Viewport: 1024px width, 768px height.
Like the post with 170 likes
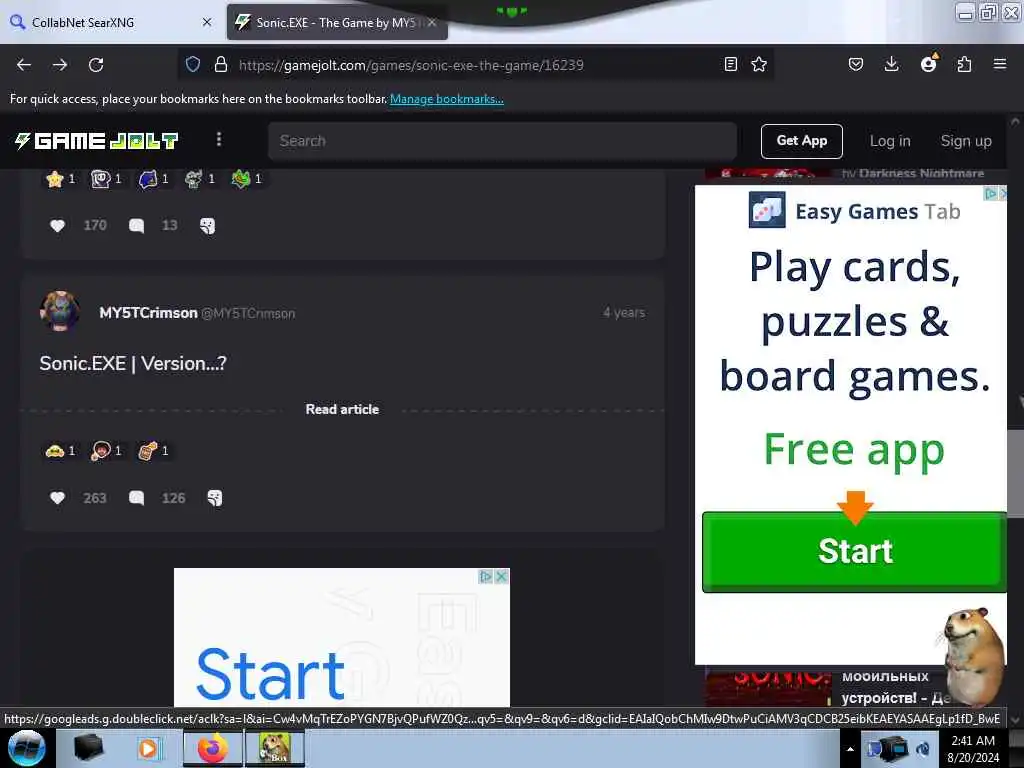click(x=57, y=225)
